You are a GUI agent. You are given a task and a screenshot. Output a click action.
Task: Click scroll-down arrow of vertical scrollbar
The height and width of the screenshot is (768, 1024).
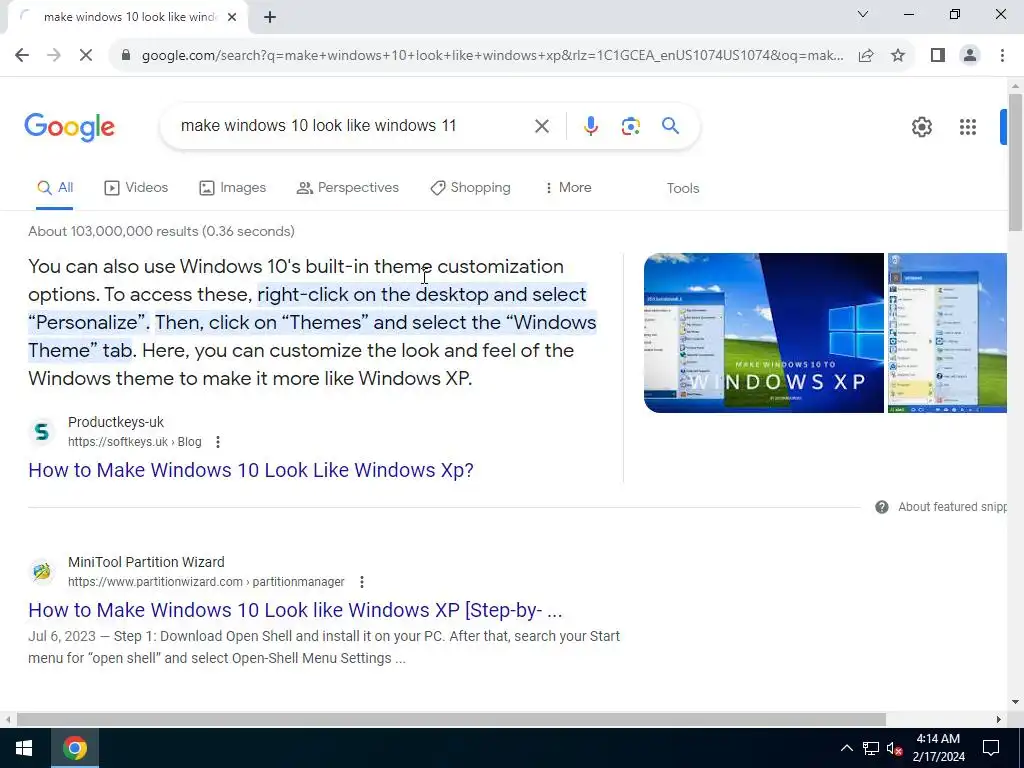1015,703
